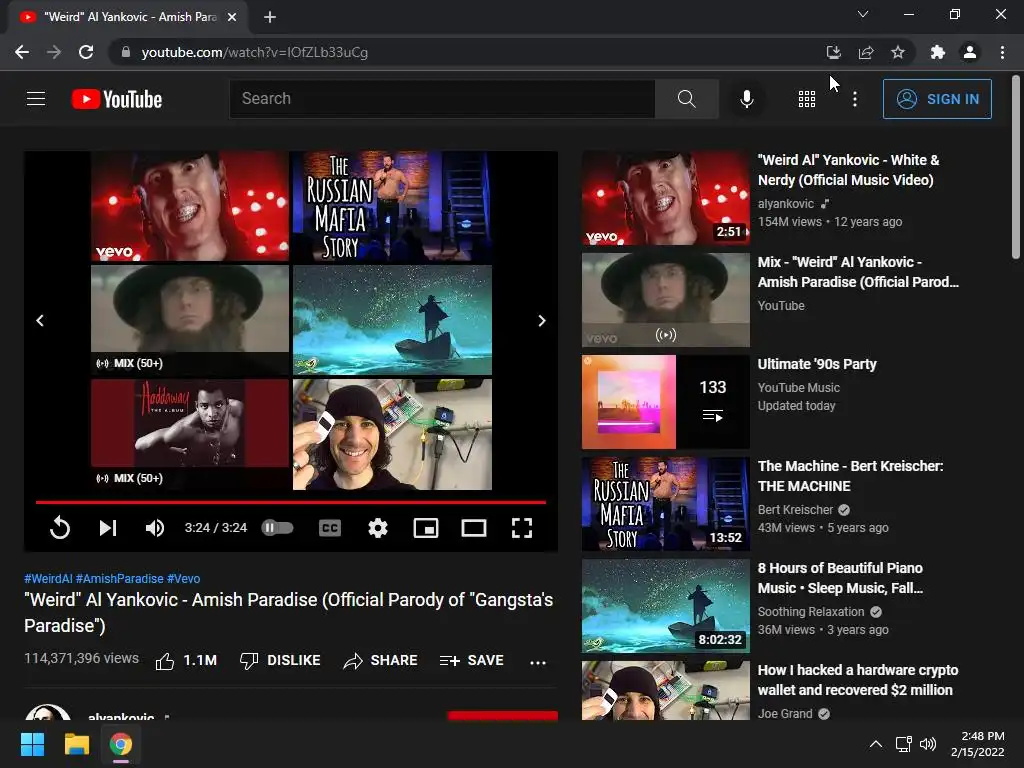Open The Machine Bert Kreischer video
The image size is (1024, 768).
click(x=850, y=476)
